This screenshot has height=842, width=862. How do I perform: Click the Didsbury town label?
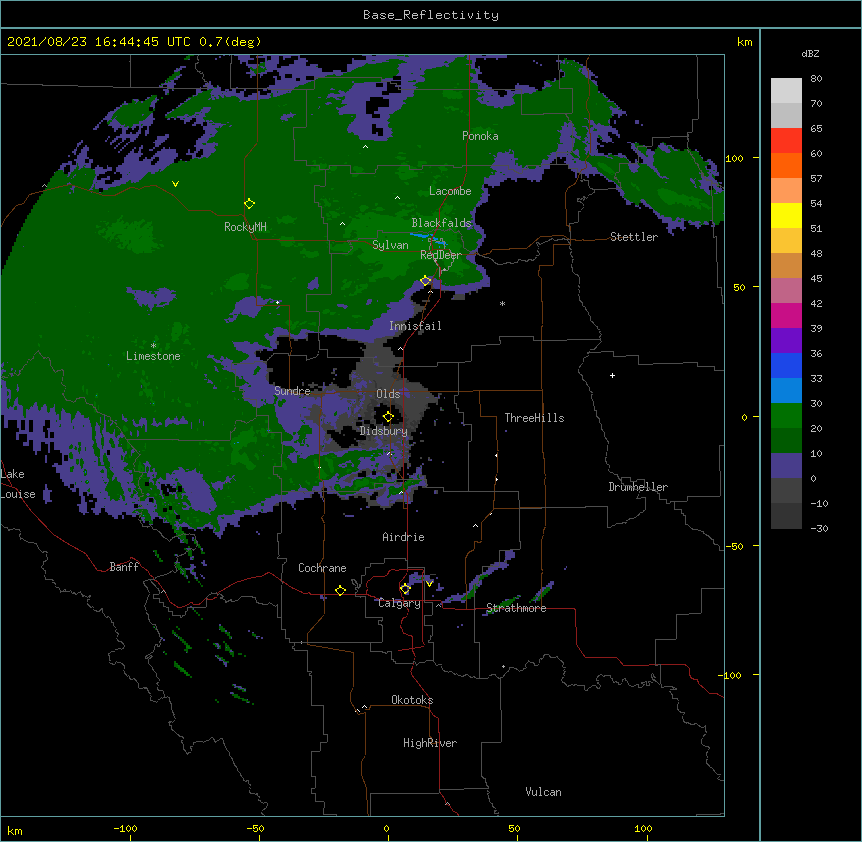click(384, 431)
